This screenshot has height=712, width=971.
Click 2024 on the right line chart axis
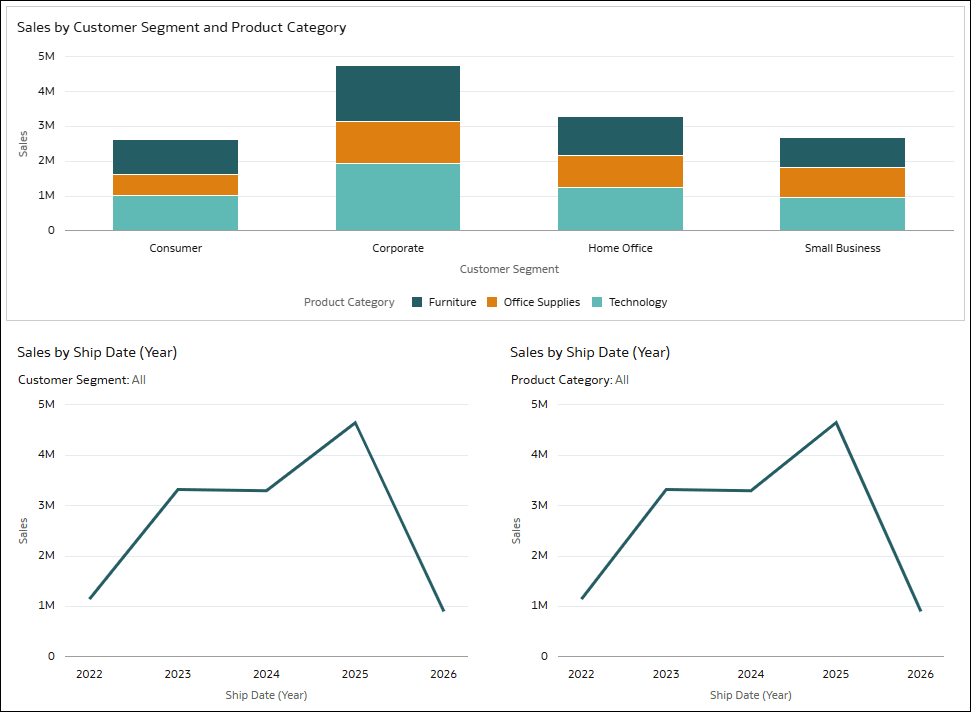pyautogui.click(x=751, y=674)
